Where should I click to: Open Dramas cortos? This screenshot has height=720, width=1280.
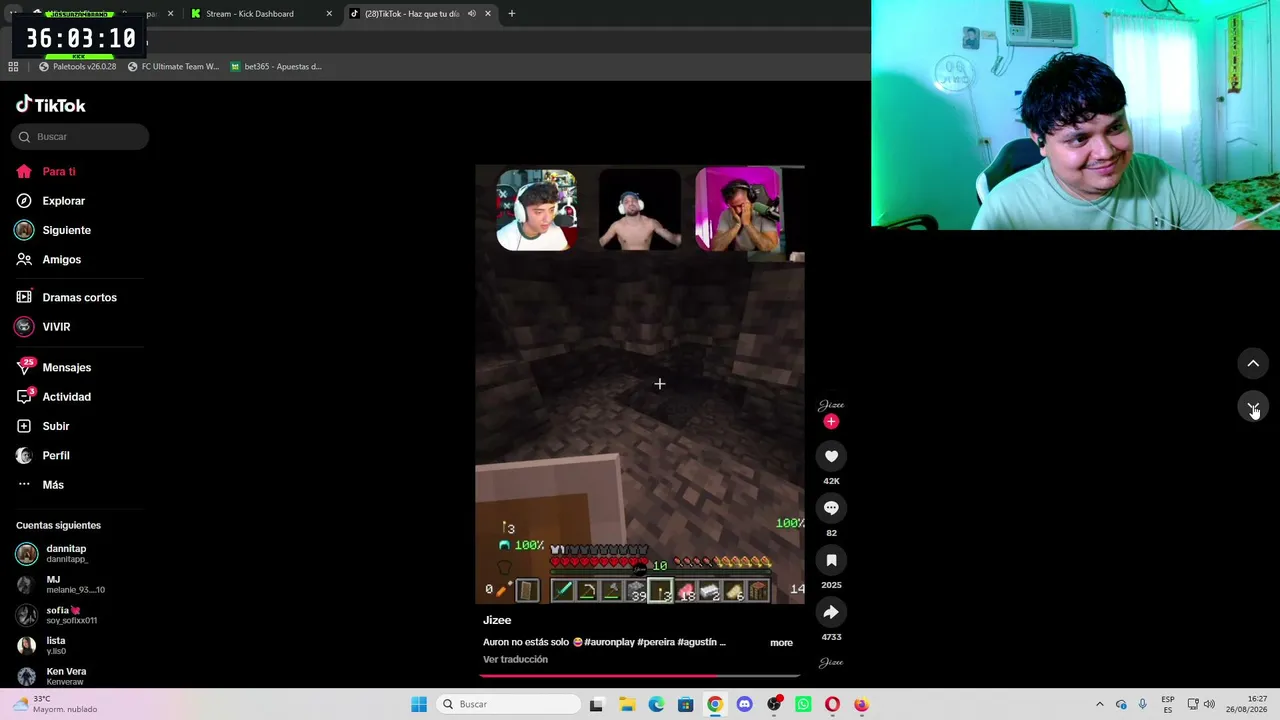67,297
